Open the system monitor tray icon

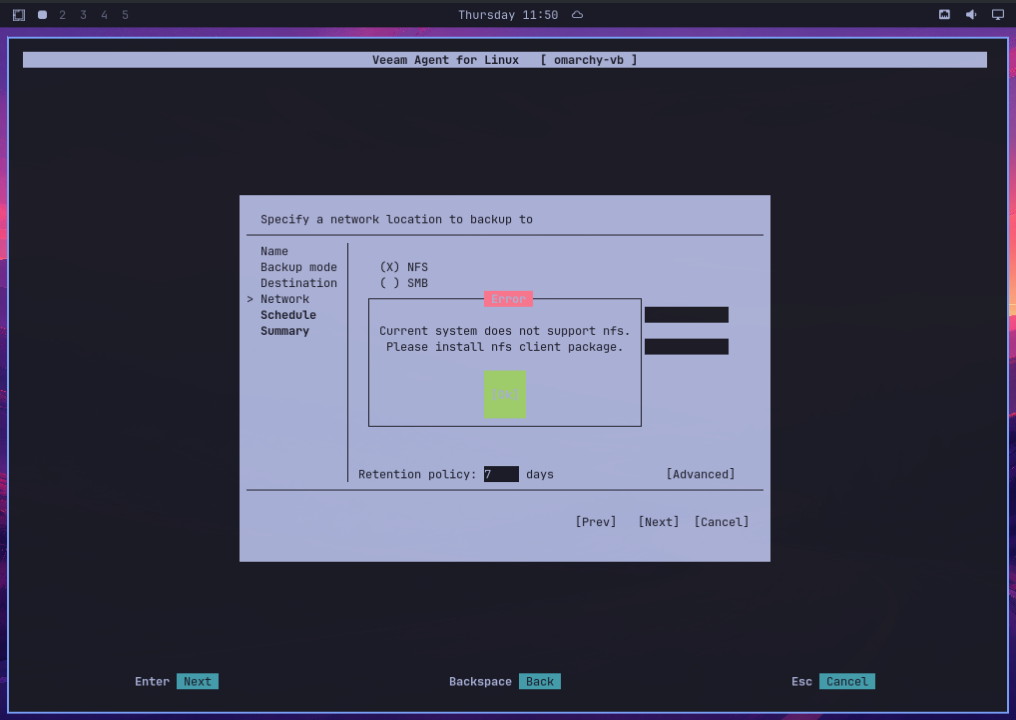pyautogui.click(x=944, y=15)
